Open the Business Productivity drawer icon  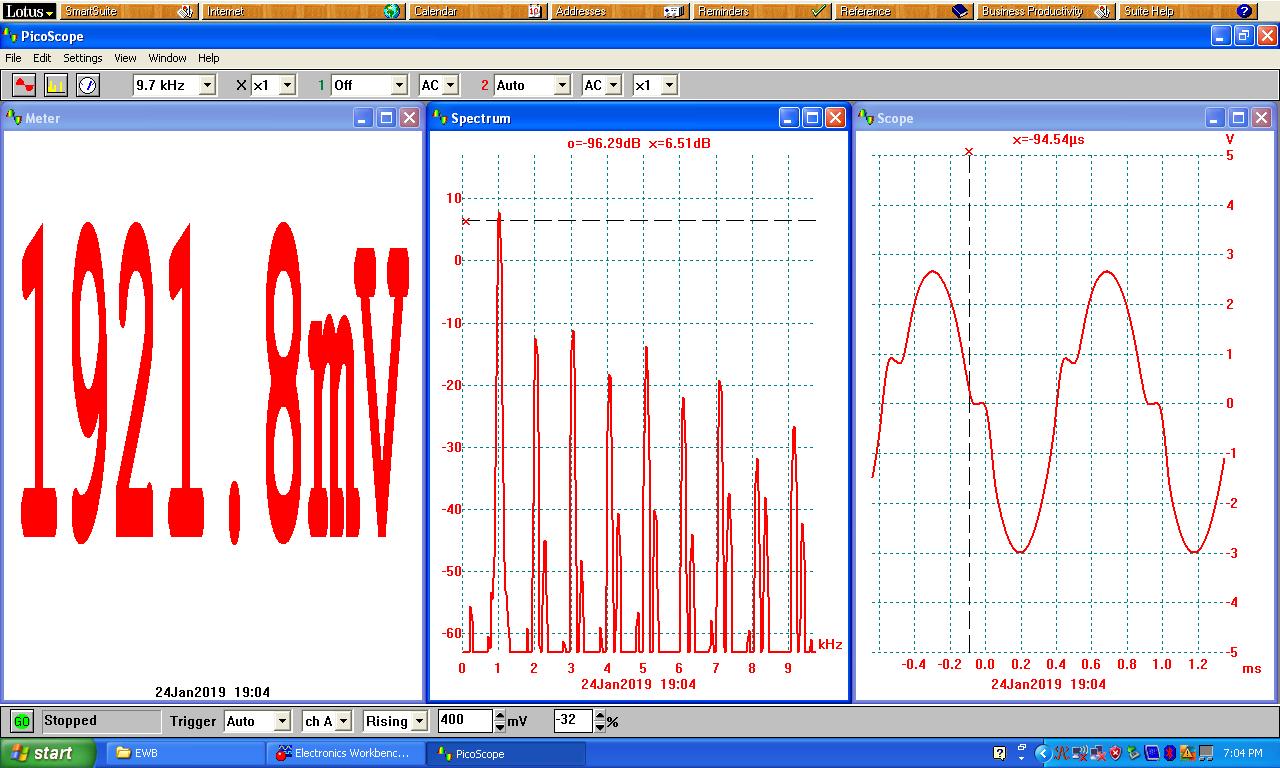click(x=1102, y=11)
